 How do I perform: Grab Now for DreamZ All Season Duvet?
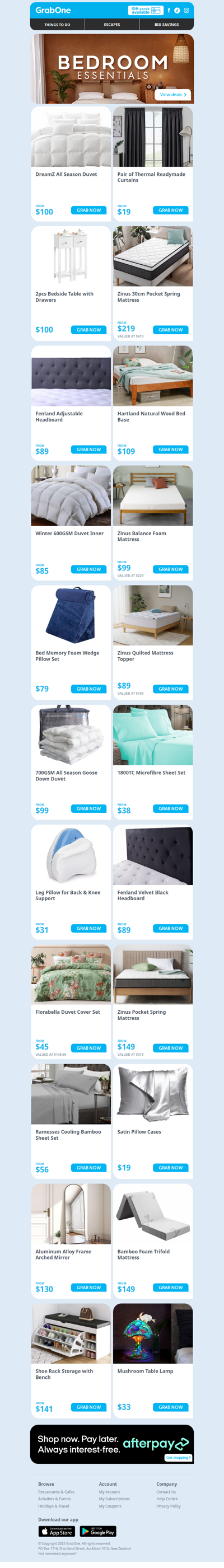tap(89, 210)
